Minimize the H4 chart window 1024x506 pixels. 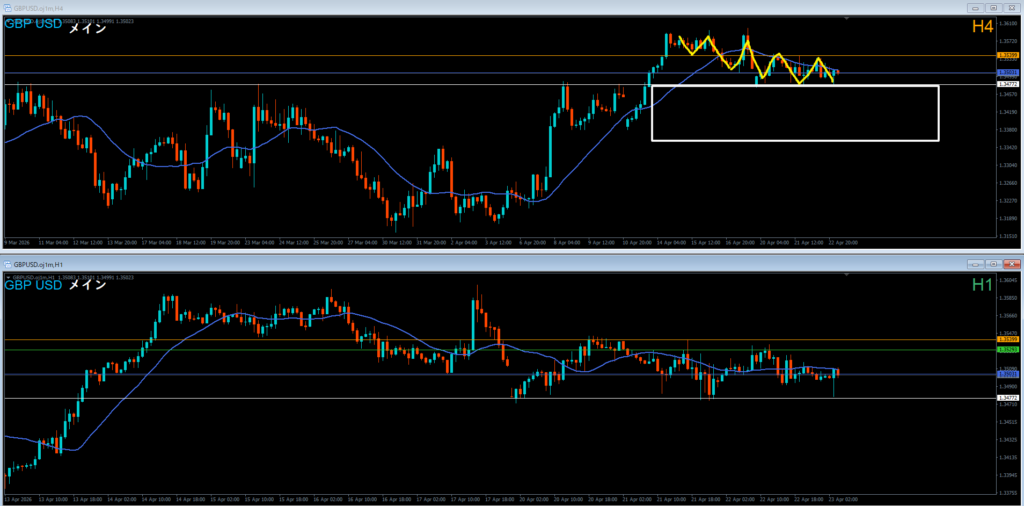pos(975,7)
